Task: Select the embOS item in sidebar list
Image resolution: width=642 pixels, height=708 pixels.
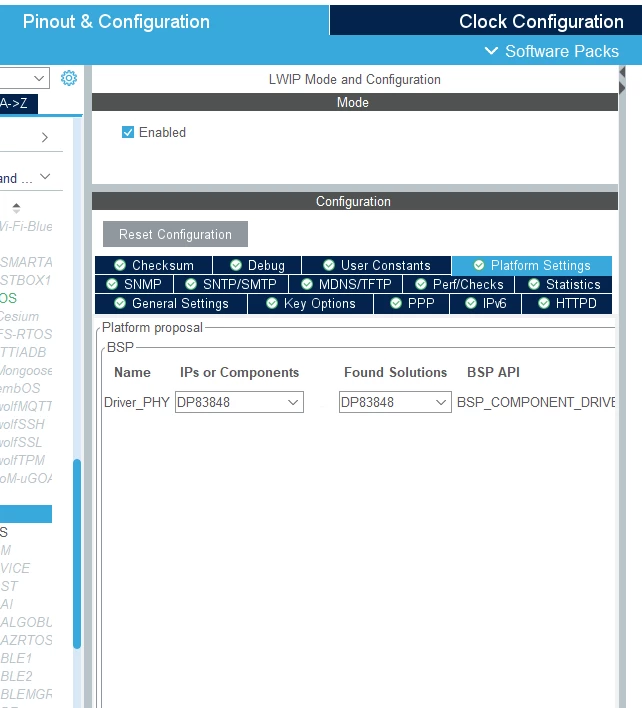Action: tap(20, 388)
